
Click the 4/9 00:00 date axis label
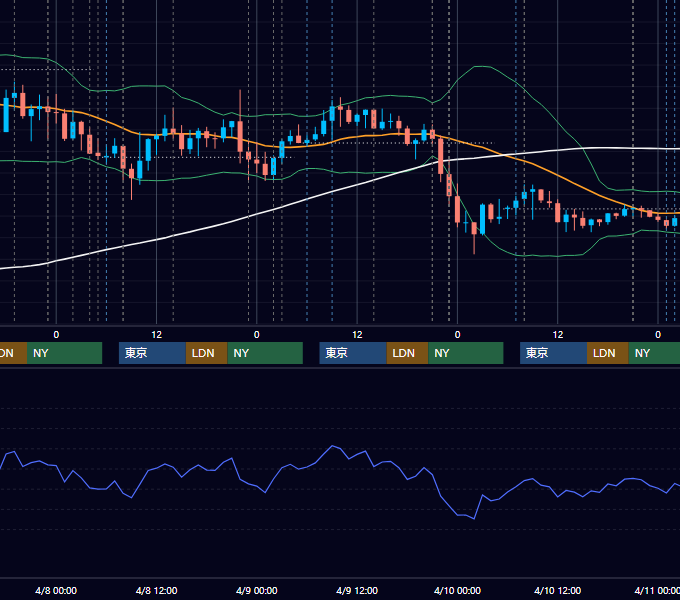pos(257,590)
